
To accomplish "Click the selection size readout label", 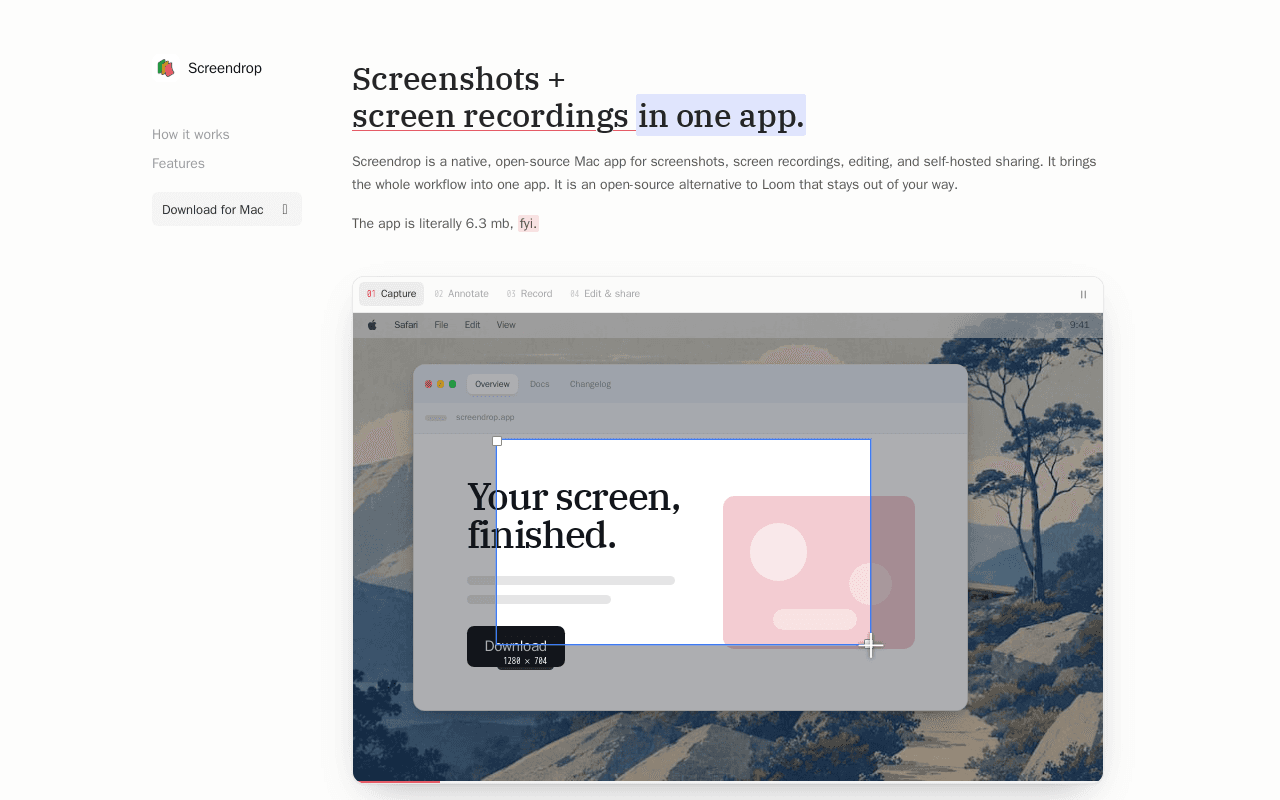I will 525,661.
